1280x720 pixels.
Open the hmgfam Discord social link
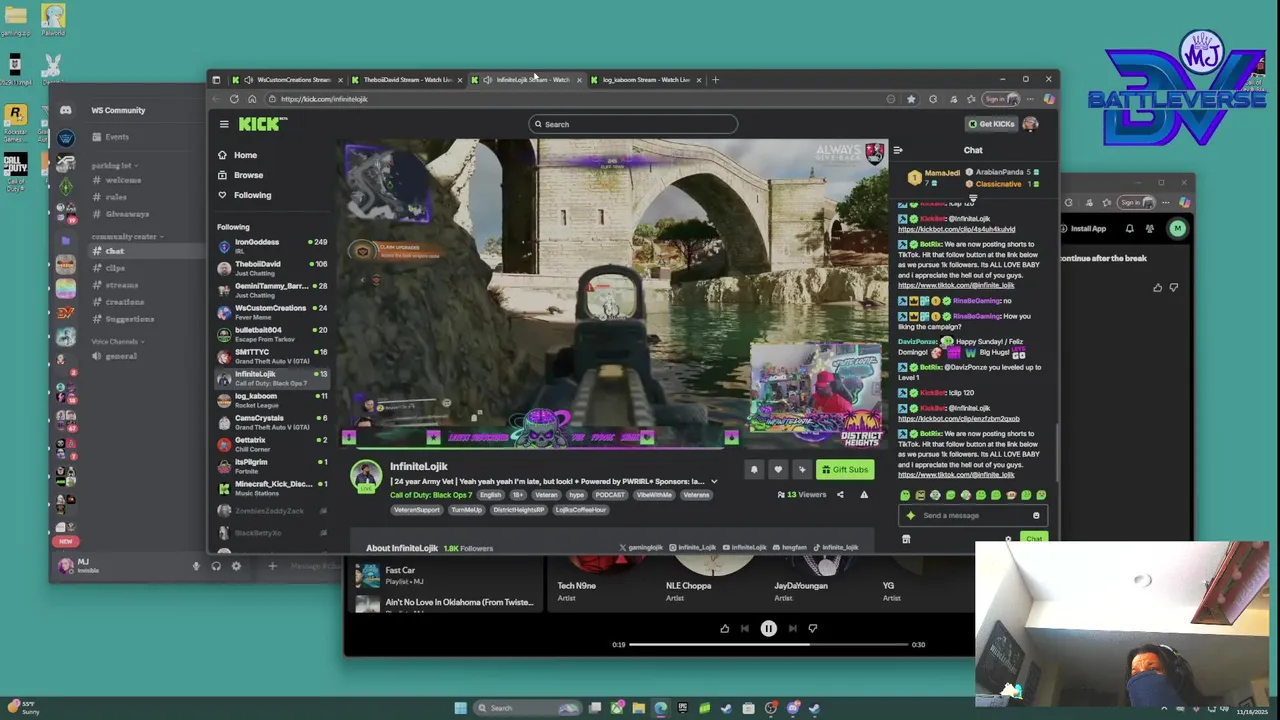click(790, 547)
